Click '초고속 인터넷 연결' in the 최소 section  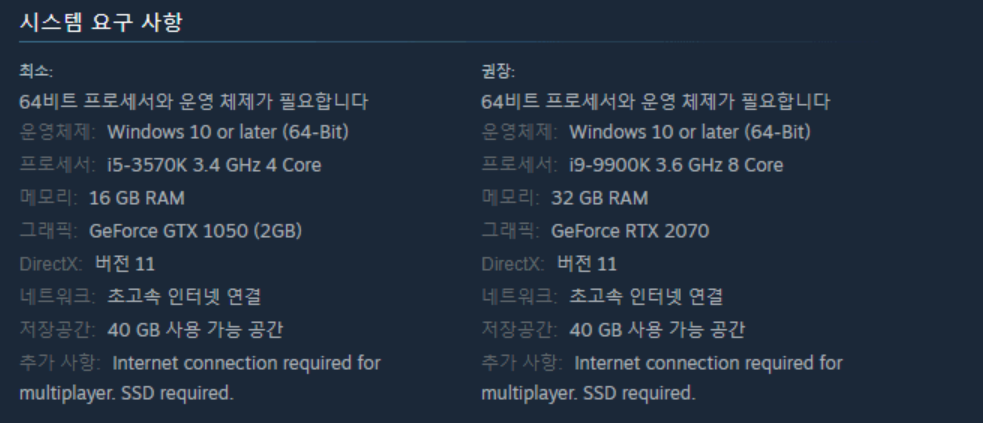[x=184, y=296]
